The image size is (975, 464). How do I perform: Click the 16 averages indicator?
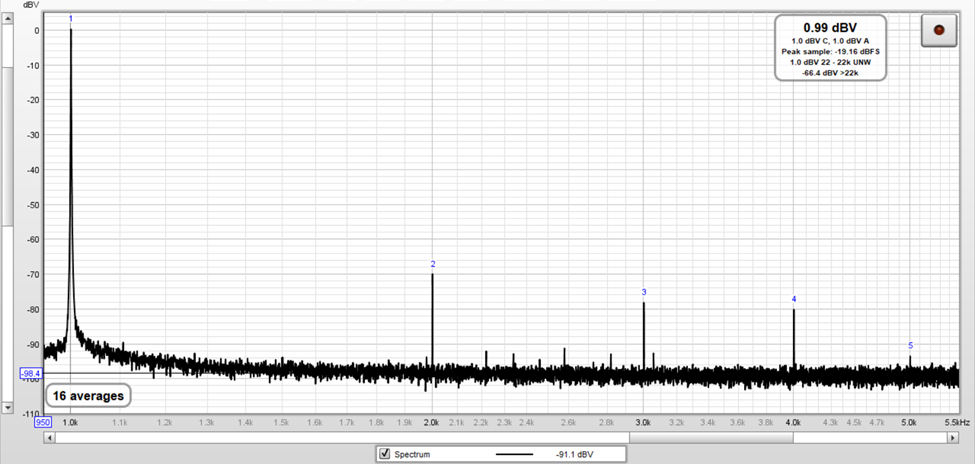89,396
